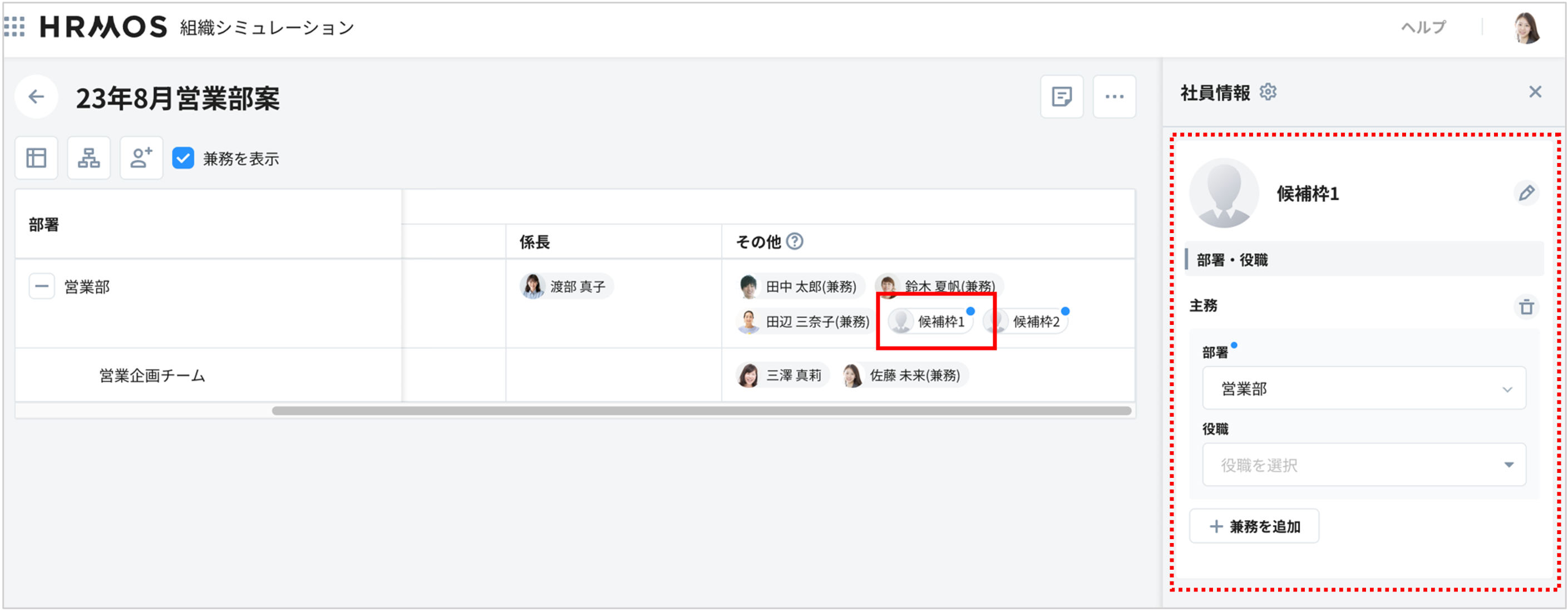Open the more options (...) menu

click(x=1114, y=96)
